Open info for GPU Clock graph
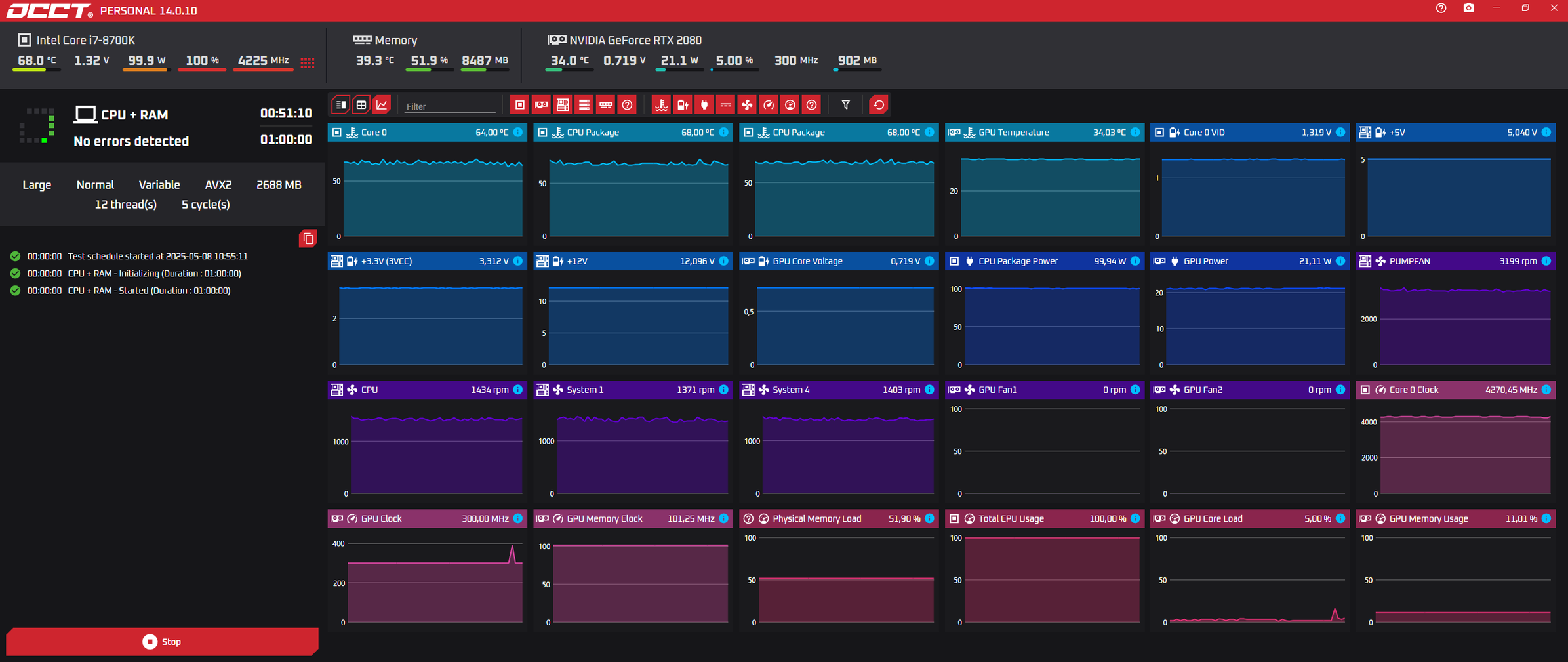Viewport: 1568px width, 662px height. point(518,518)
